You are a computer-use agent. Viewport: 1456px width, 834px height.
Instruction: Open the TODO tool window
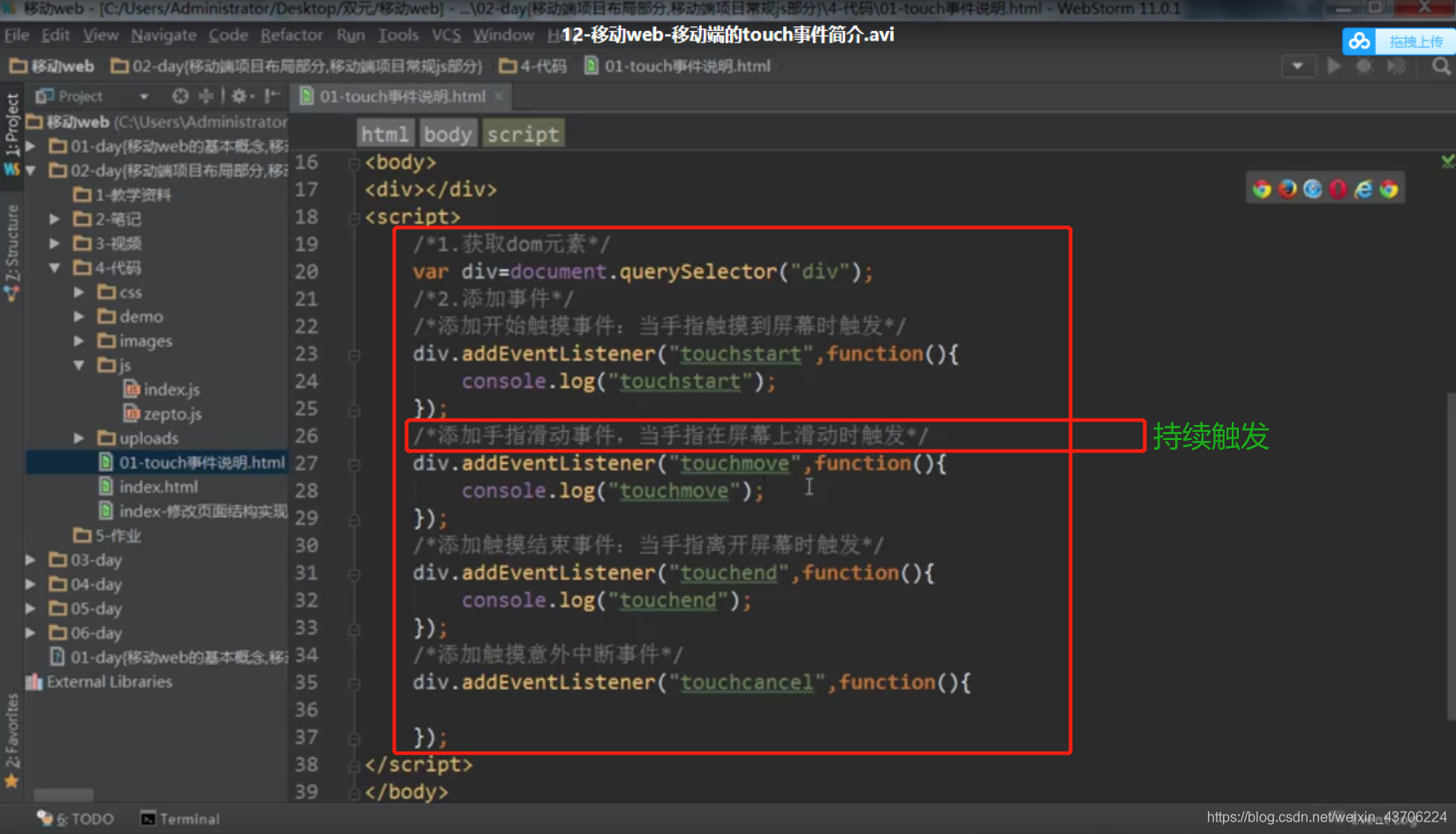tap(76, 819)
